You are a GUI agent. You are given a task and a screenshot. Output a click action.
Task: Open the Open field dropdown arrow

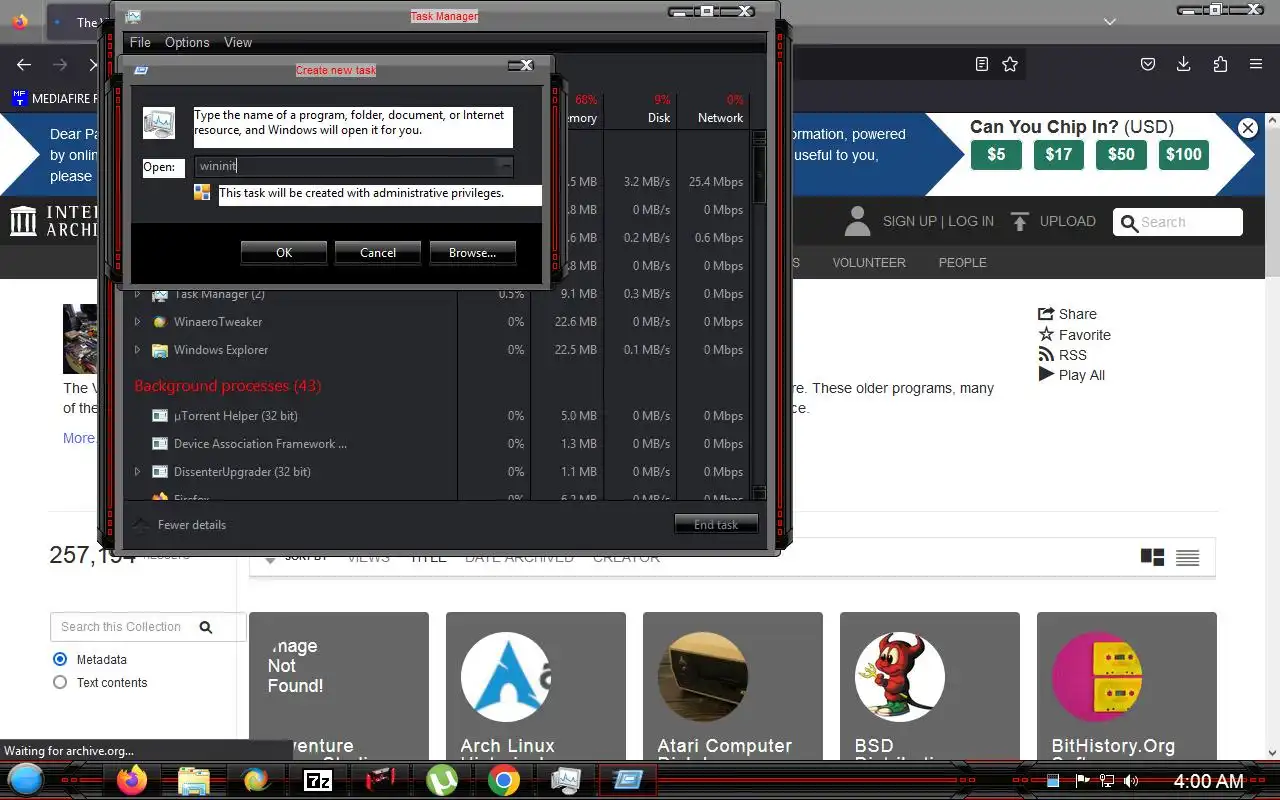tap(505, 166)
